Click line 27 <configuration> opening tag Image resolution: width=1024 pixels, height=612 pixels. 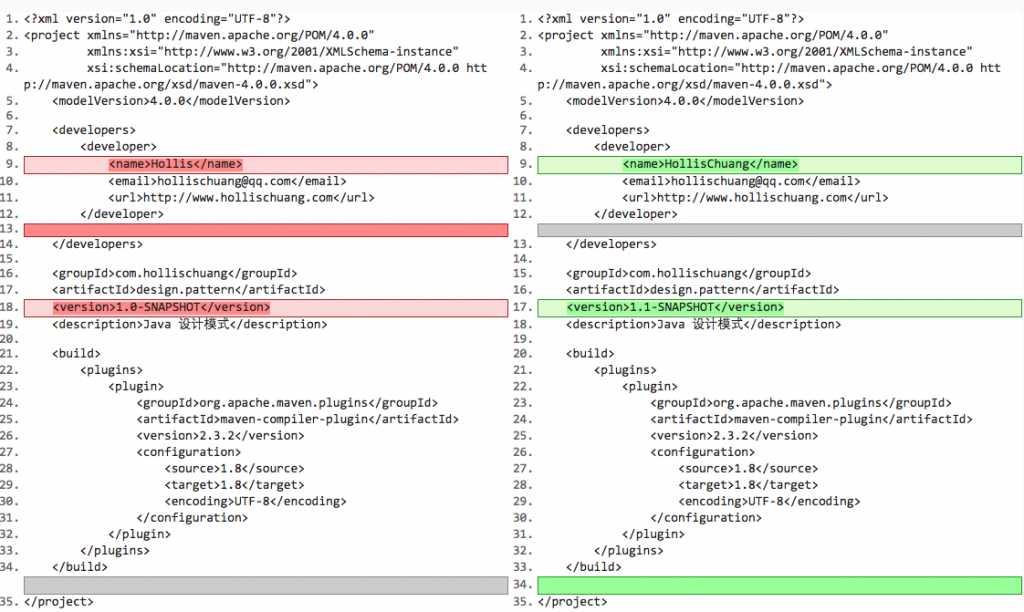189,452
